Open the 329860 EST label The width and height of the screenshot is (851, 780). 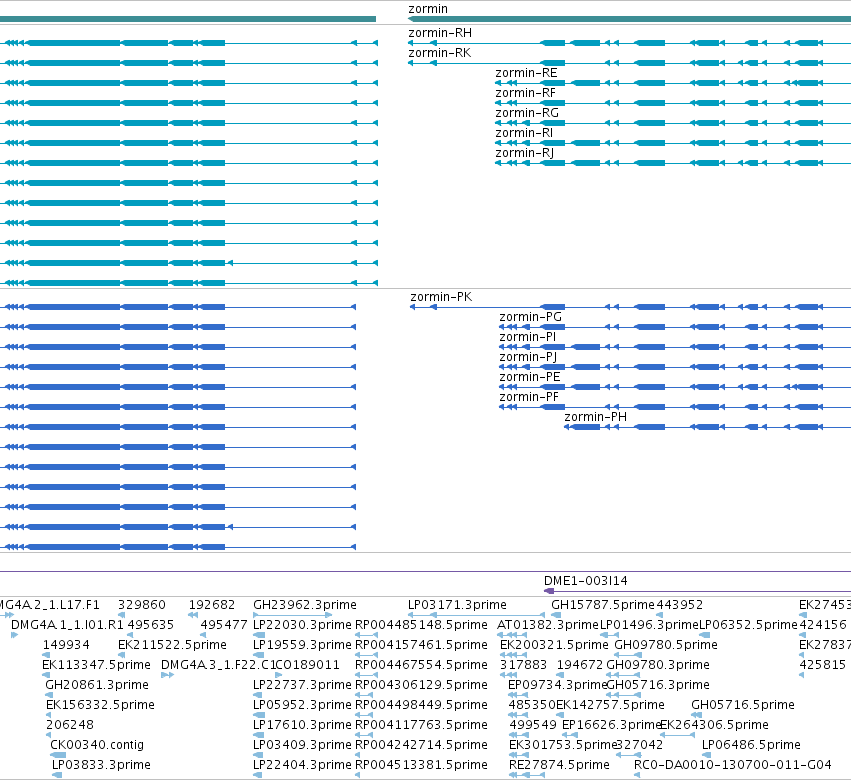point(142,605)
